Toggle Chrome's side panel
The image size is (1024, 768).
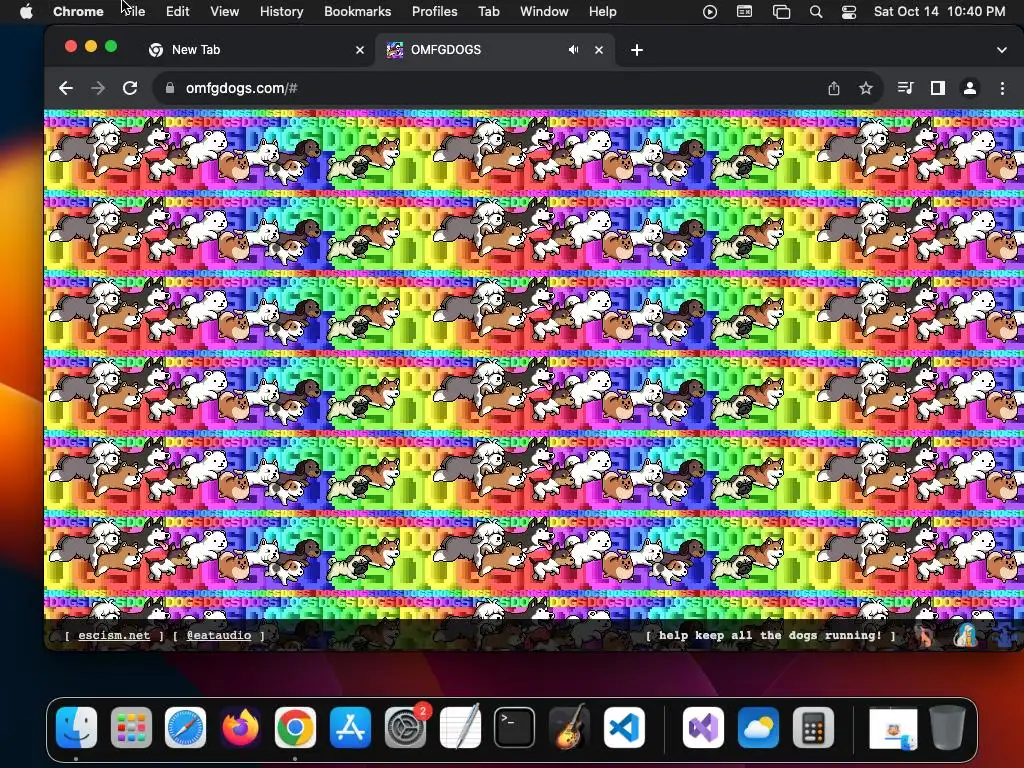(x=938, y=88)
